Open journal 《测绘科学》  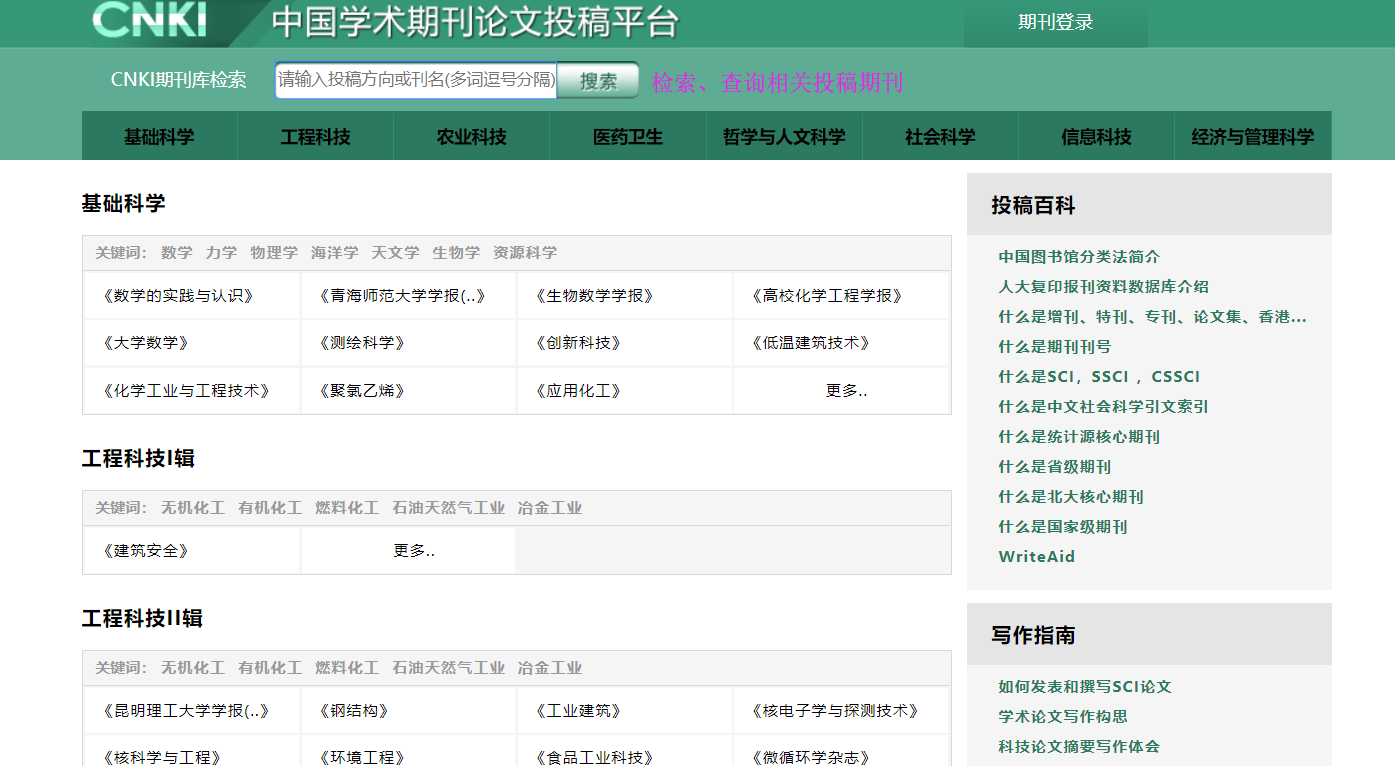[362, 343]
